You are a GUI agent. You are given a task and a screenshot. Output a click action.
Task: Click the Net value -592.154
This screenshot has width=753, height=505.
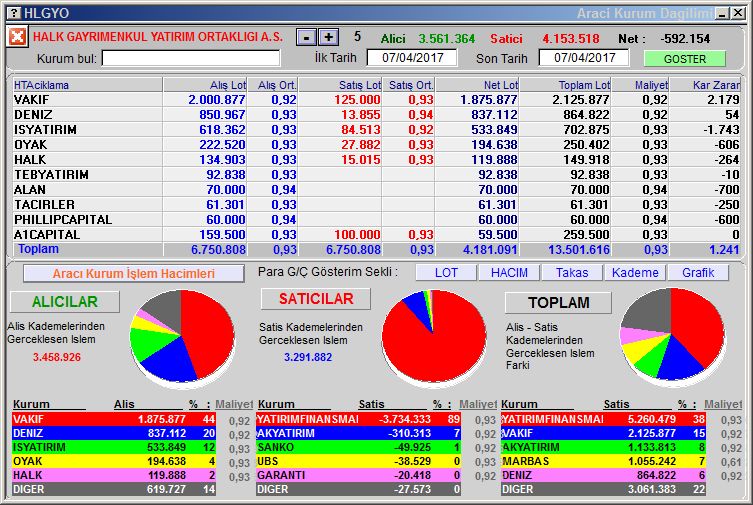pyautogui.click(x=685, y=38)
